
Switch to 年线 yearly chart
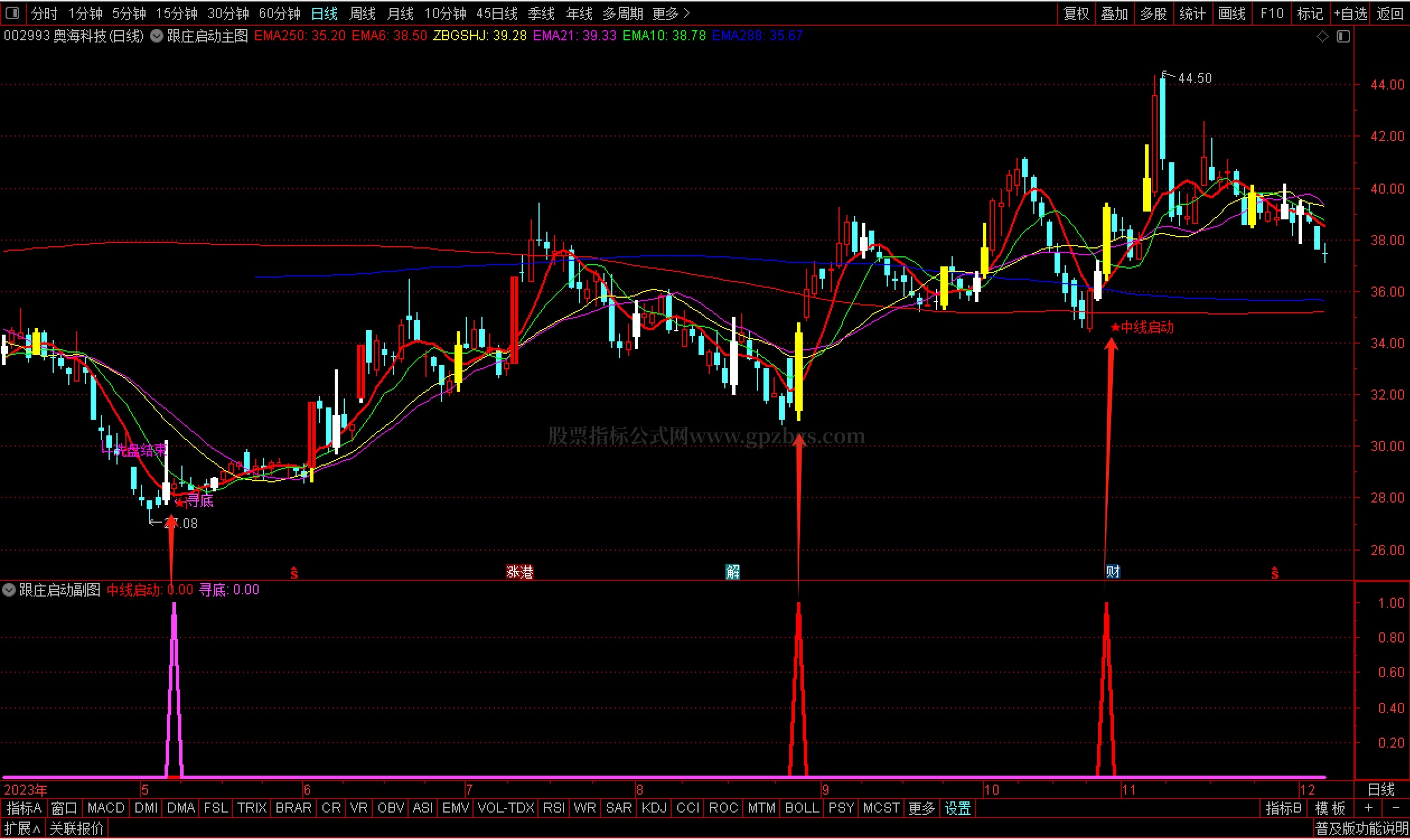[579, 13]
